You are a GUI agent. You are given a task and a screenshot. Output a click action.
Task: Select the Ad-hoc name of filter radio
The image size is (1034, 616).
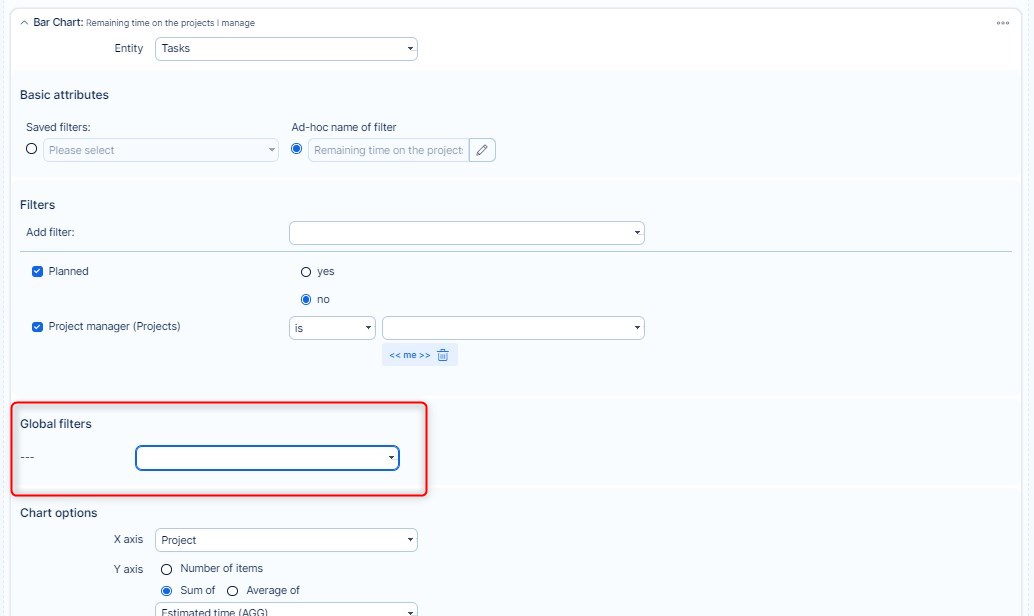[x=296, y=149]
